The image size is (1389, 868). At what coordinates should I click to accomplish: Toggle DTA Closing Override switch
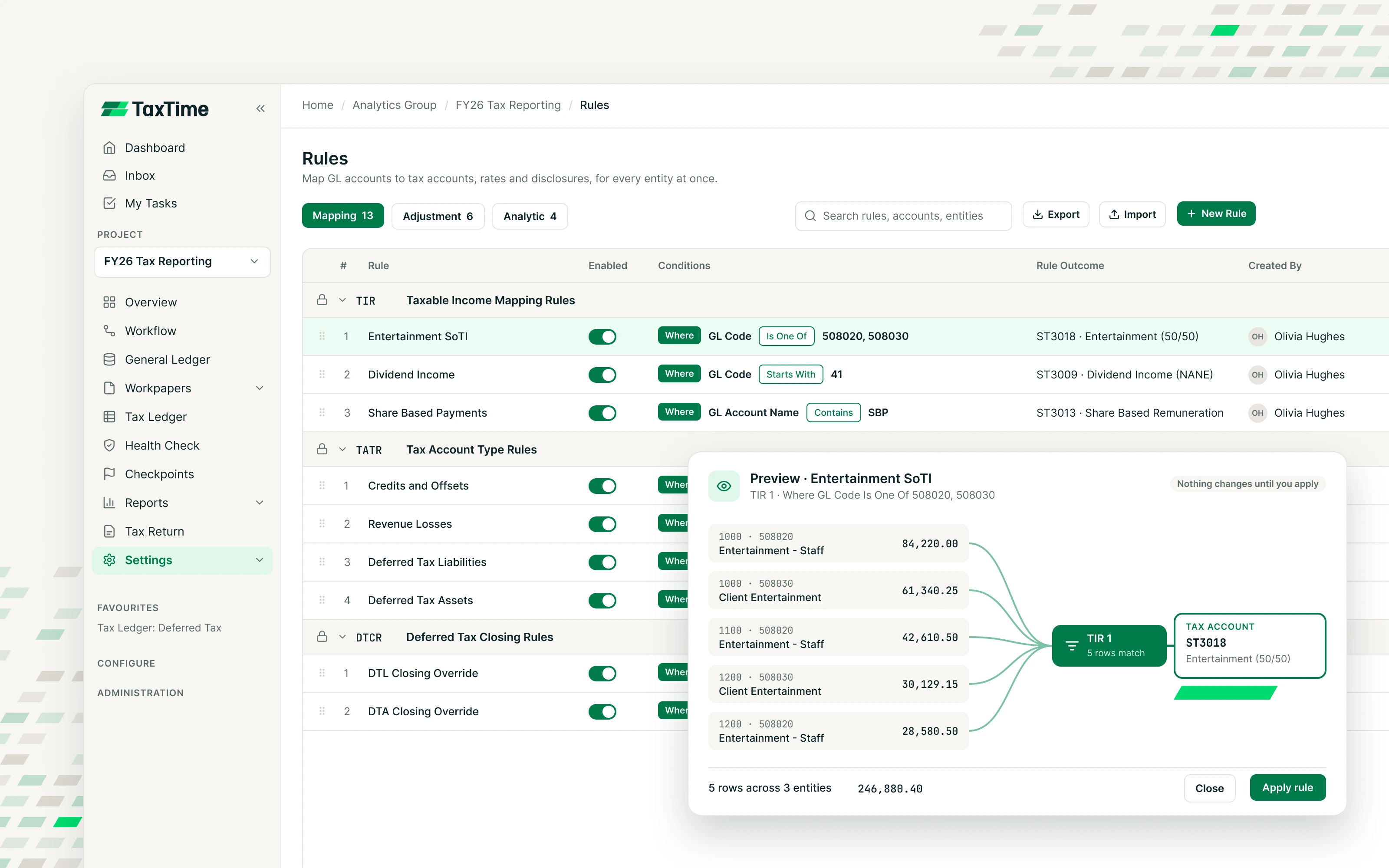coord(602,711)
